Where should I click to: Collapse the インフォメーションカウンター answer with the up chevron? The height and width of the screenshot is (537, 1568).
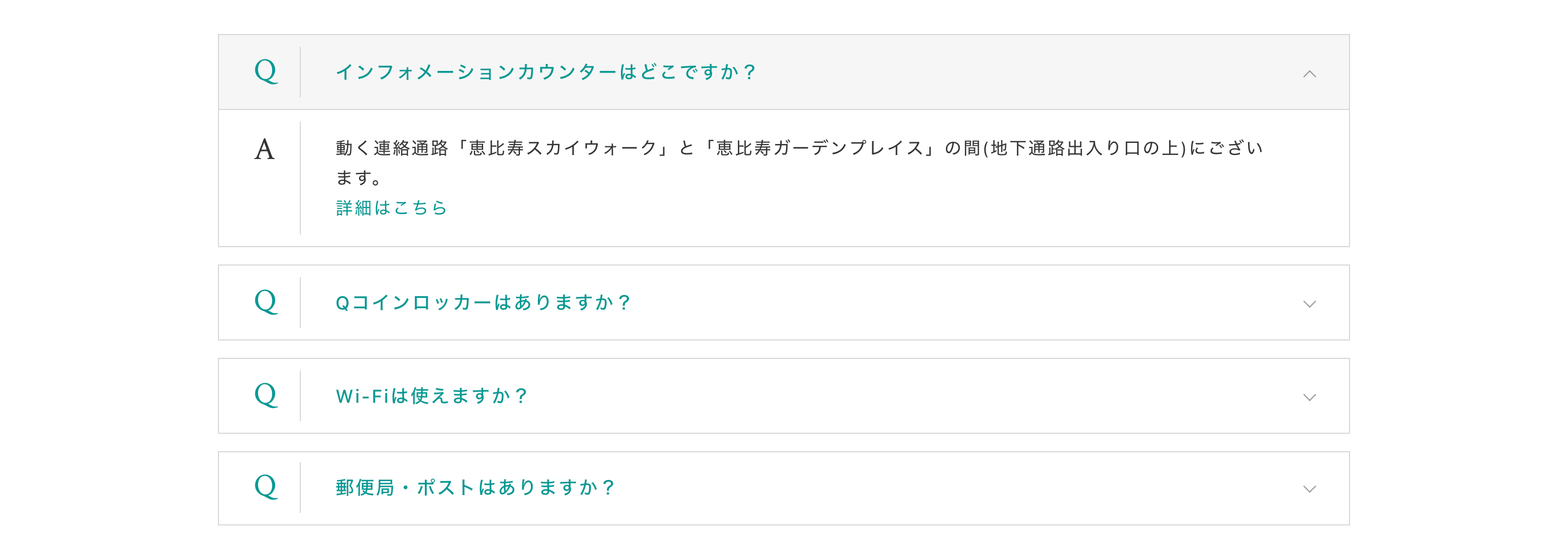click(x=1309, y=74)
